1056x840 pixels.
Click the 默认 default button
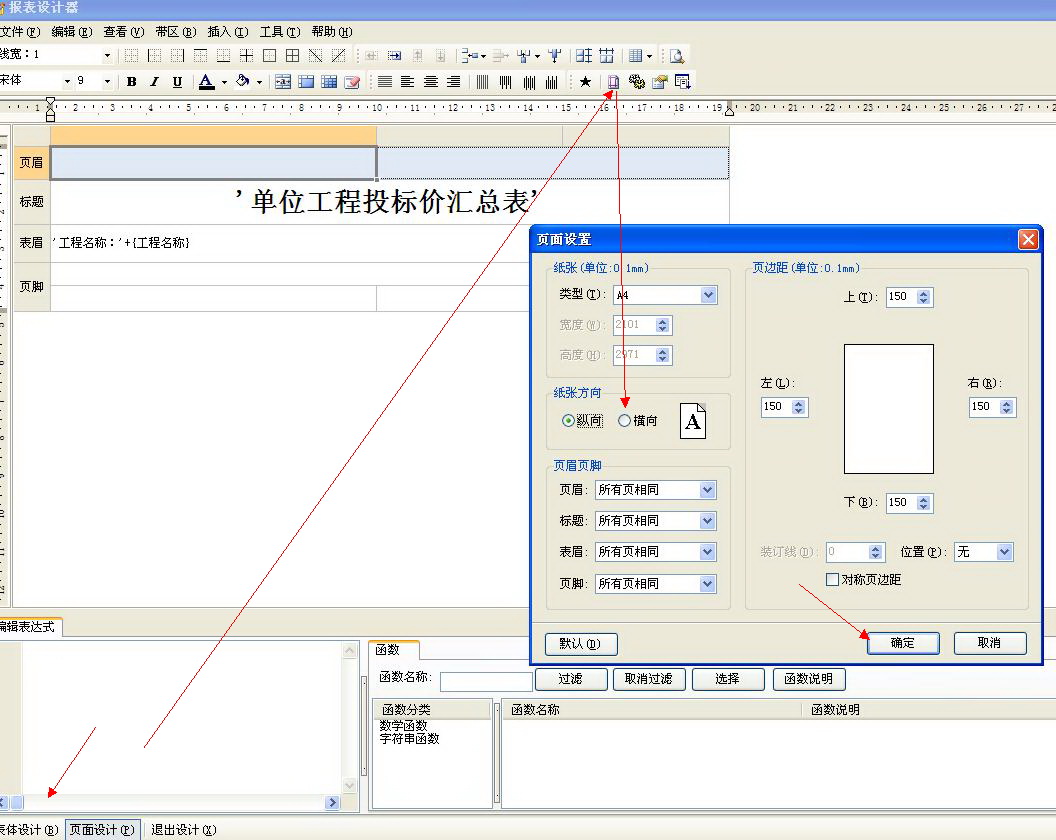click(581, 644)
